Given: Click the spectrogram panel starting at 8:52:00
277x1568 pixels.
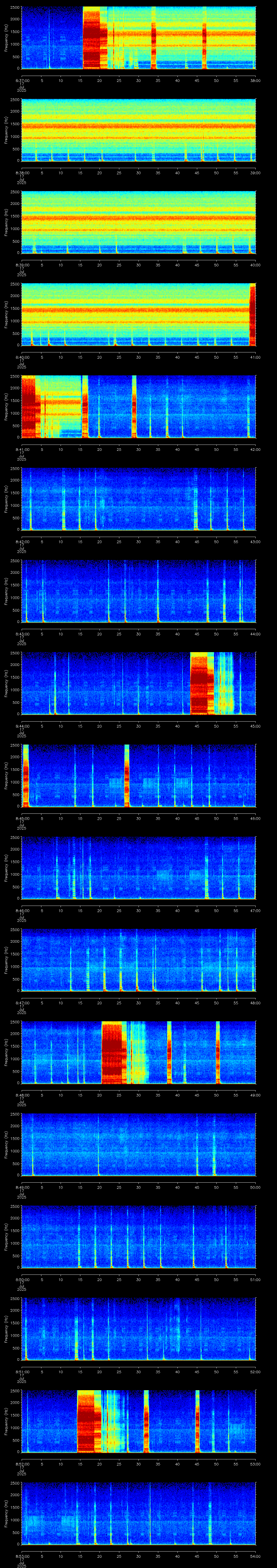Looking at the screenshot, I should (138, 1422).
